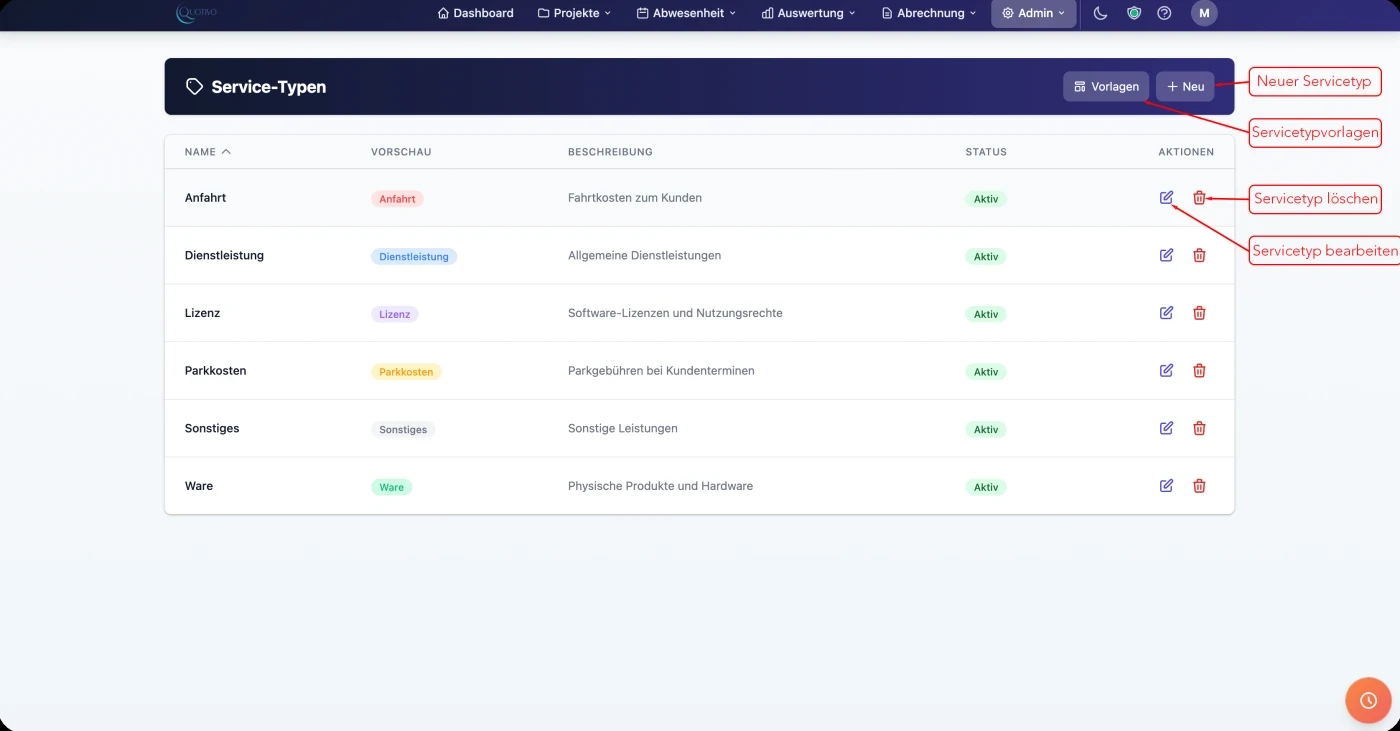Click the yellow Parkkosten preview badge
This screenshot has width=1400, height=731.
[406, 372]
